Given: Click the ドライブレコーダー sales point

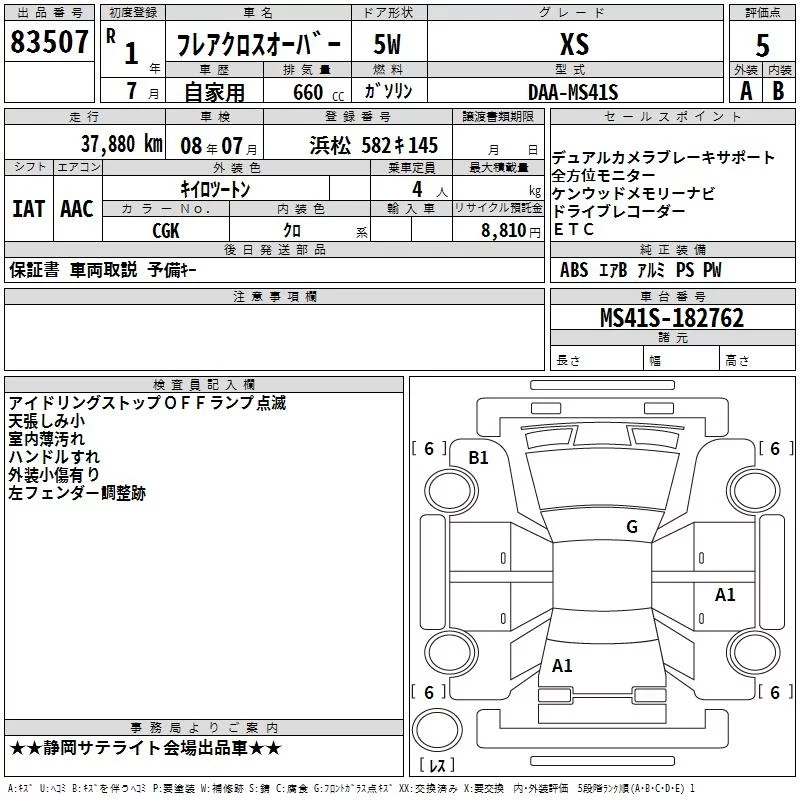Looking at the screenshot, I should tap(619, 211).
